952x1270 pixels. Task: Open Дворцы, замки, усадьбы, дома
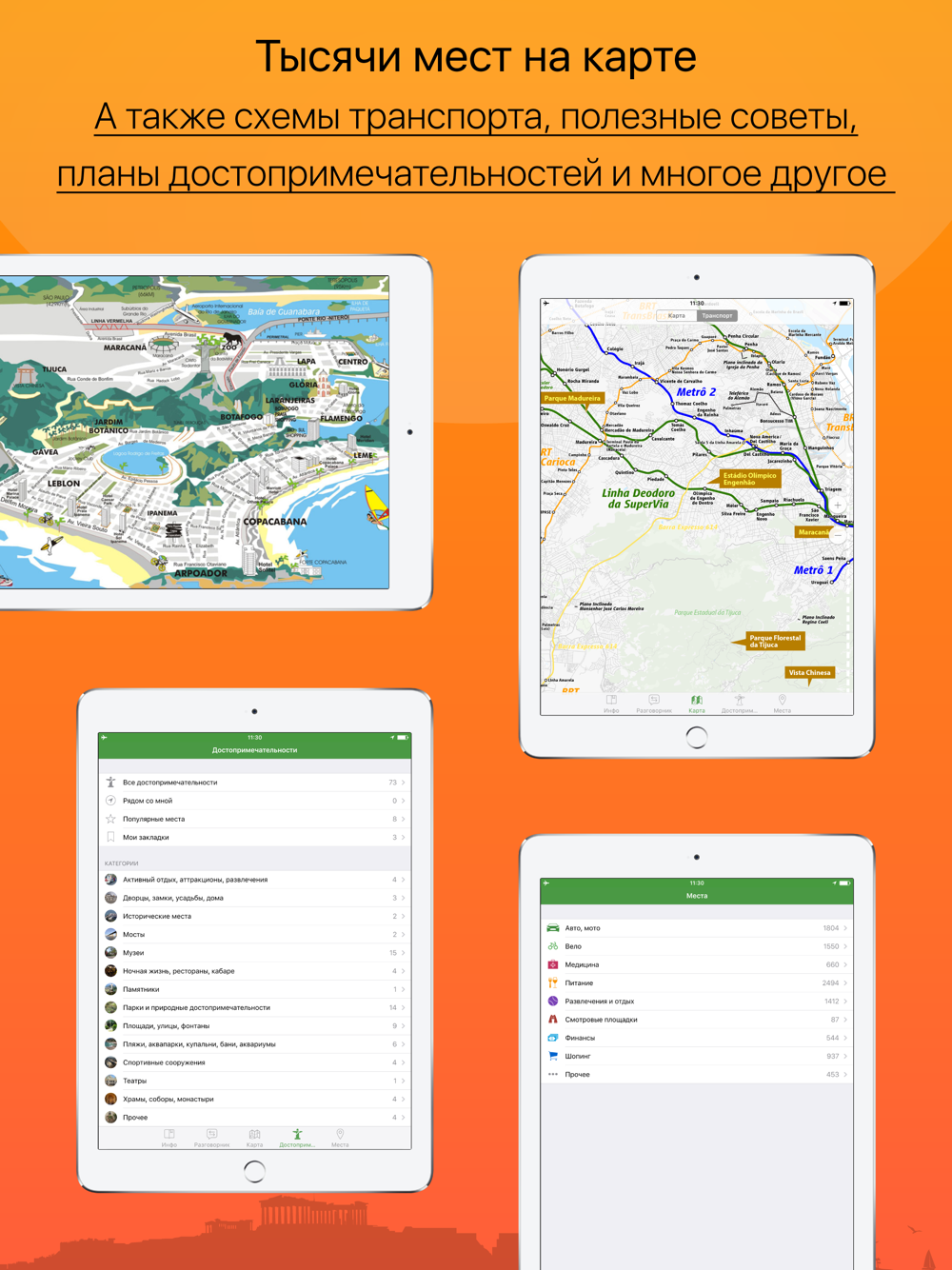254,898
